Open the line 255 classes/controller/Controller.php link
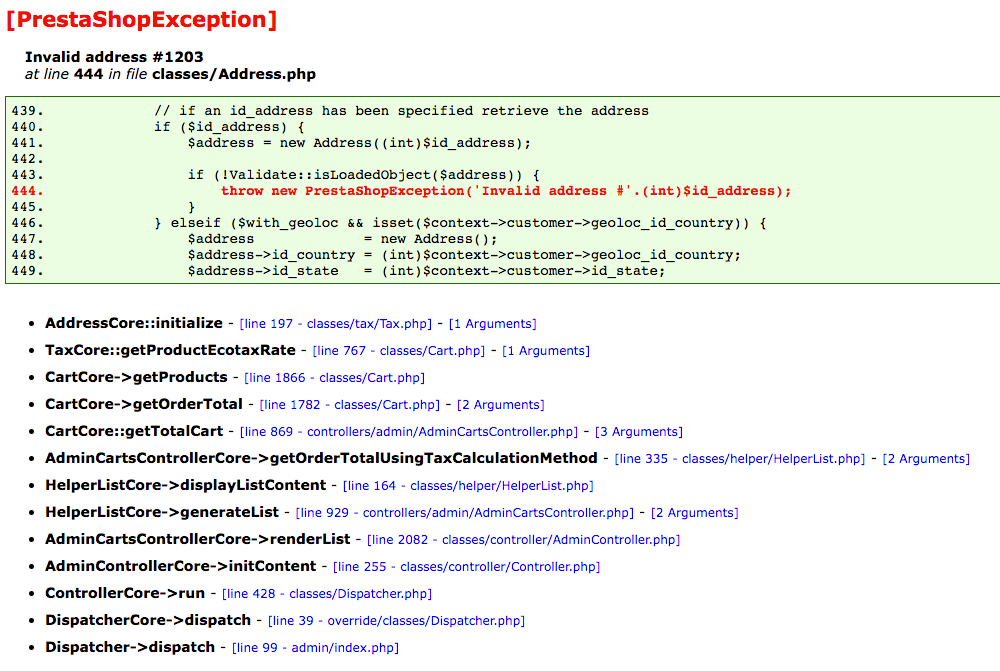This screenshot has width=1000, height=671. [x=466, y=566]
